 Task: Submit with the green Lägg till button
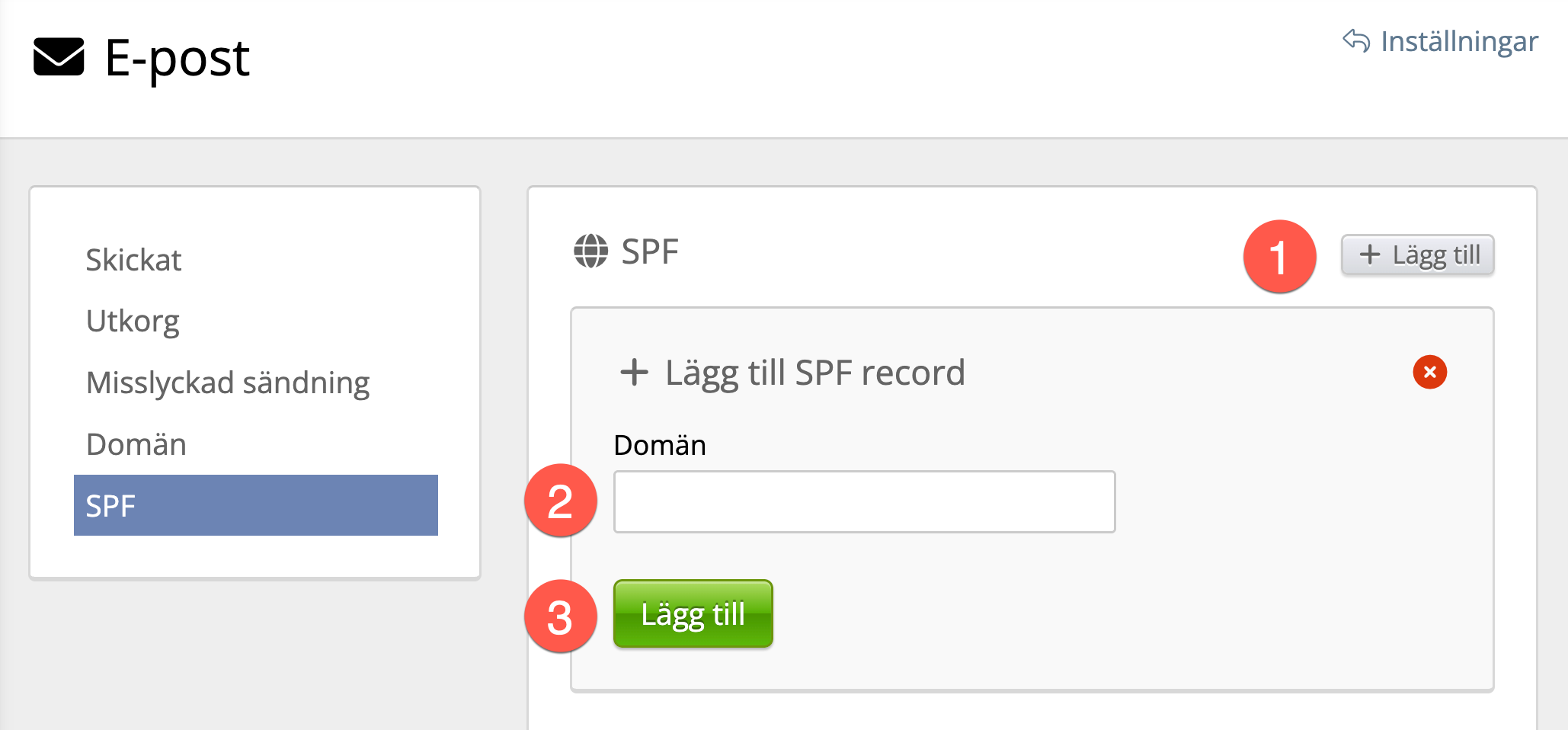point(693,613)
